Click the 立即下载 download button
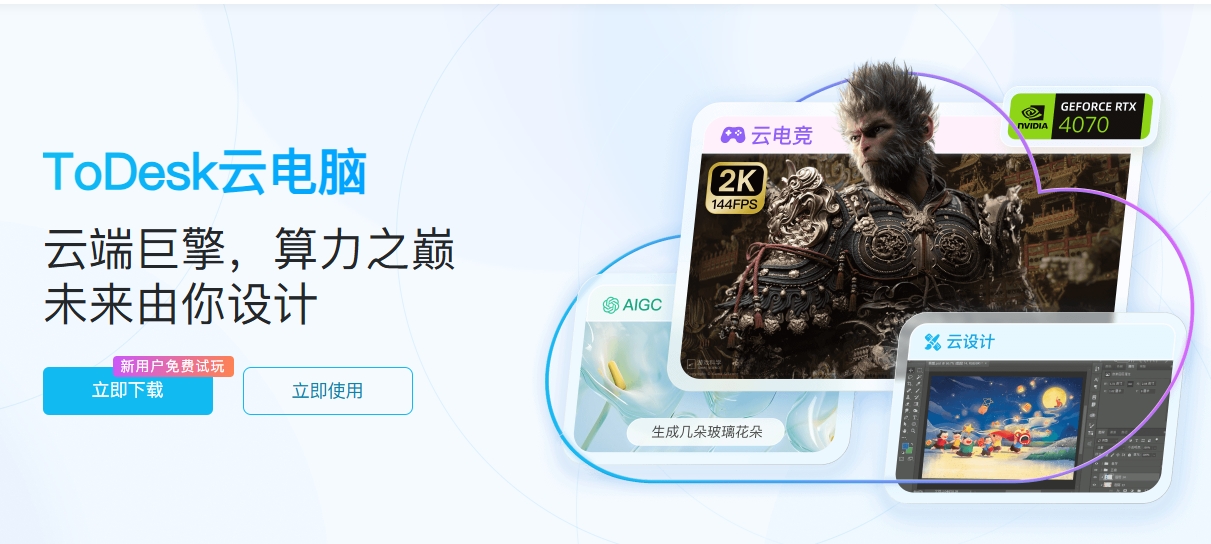Viewport: 1211px width, 544px height. (128, 391)
